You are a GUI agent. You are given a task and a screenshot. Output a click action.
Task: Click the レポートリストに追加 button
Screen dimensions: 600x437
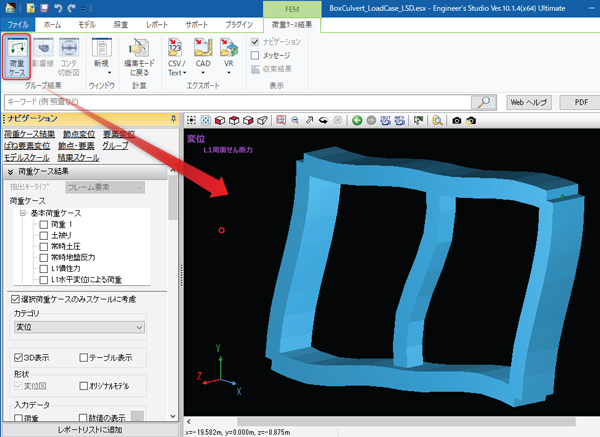click(90, 430)
